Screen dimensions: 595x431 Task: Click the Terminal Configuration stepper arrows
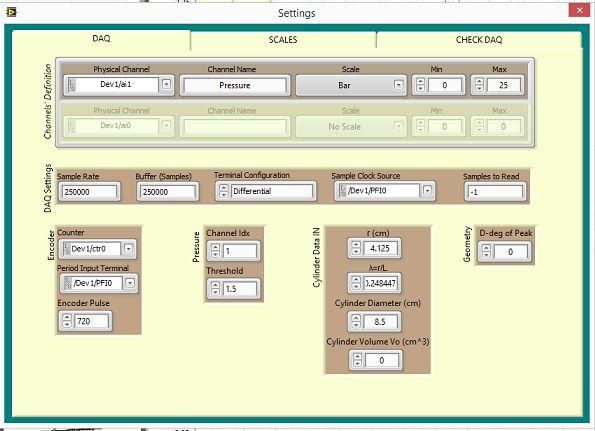[224, 191]
